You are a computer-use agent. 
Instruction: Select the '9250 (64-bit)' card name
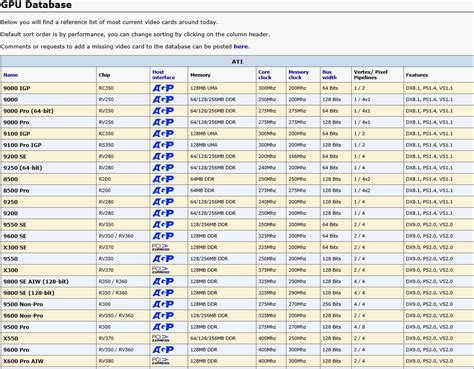(23, 168)
